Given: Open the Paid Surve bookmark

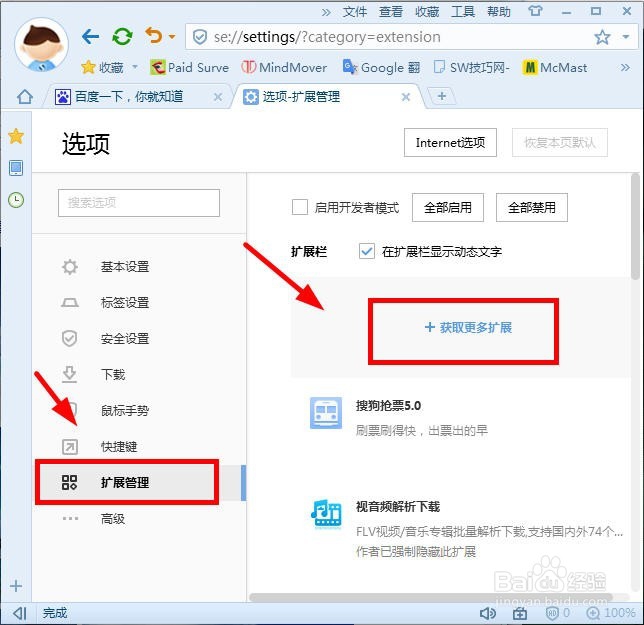Looking at the screenshot, I should [x=189, y=67].
